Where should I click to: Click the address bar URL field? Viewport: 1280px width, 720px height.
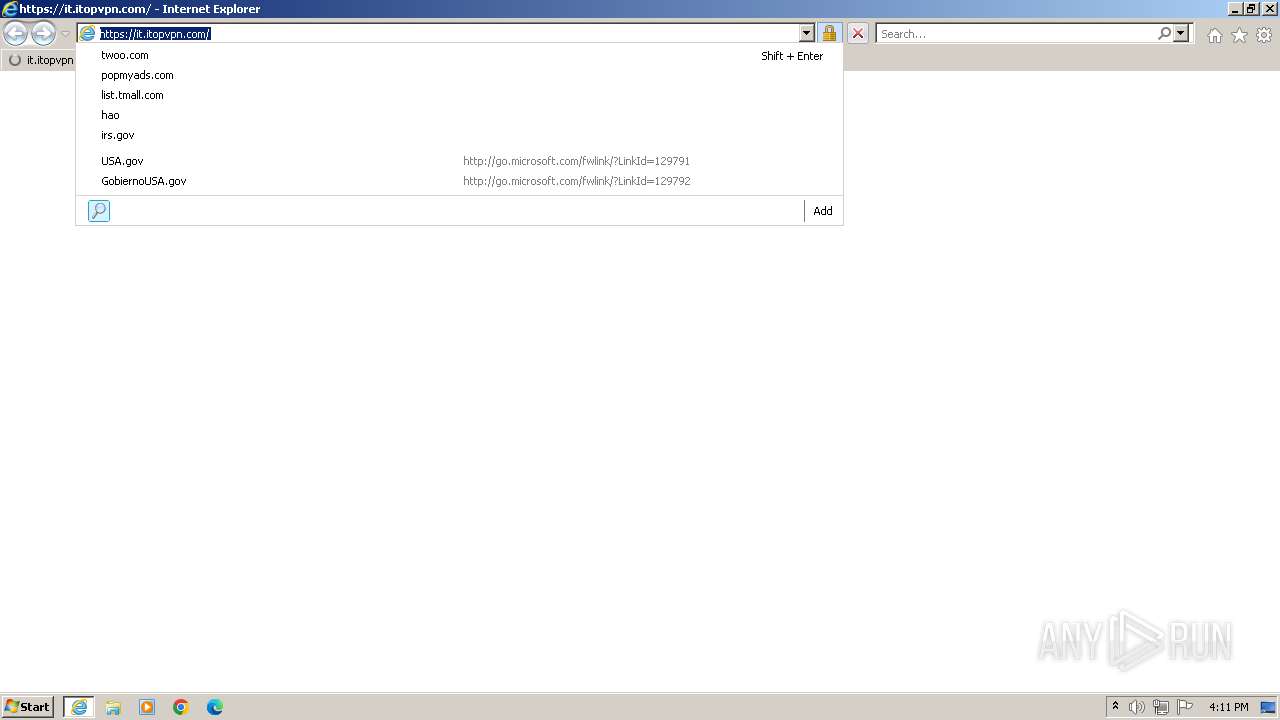[x=448, y=34]
